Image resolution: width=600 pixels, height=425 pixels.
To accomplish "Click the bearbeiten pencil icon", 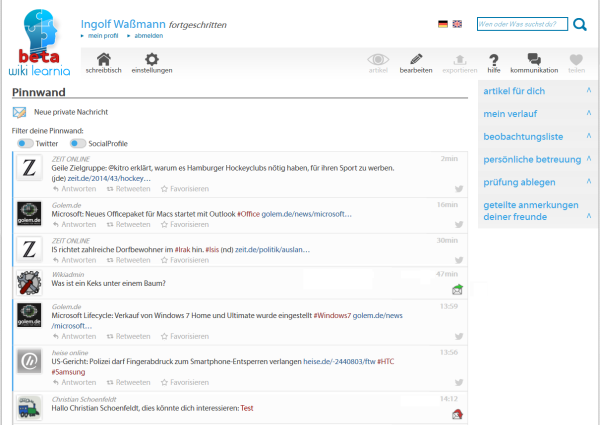I will [x=416, y=59].
